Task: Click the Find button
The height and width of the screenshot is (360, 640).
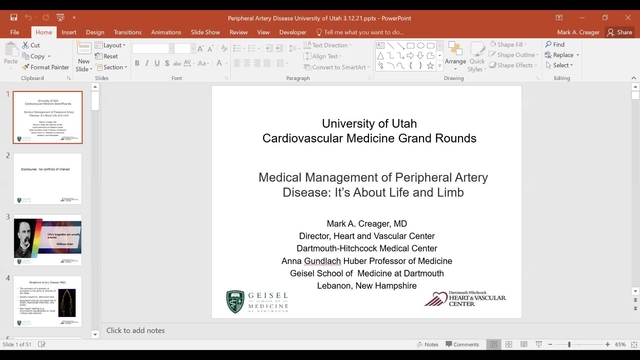Action: 555,44
